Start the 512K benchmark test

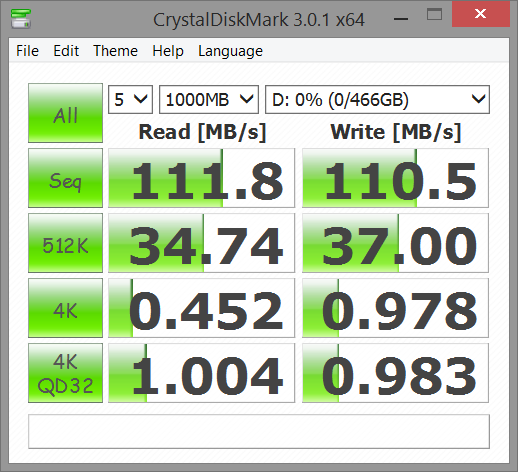click(65, 243)
